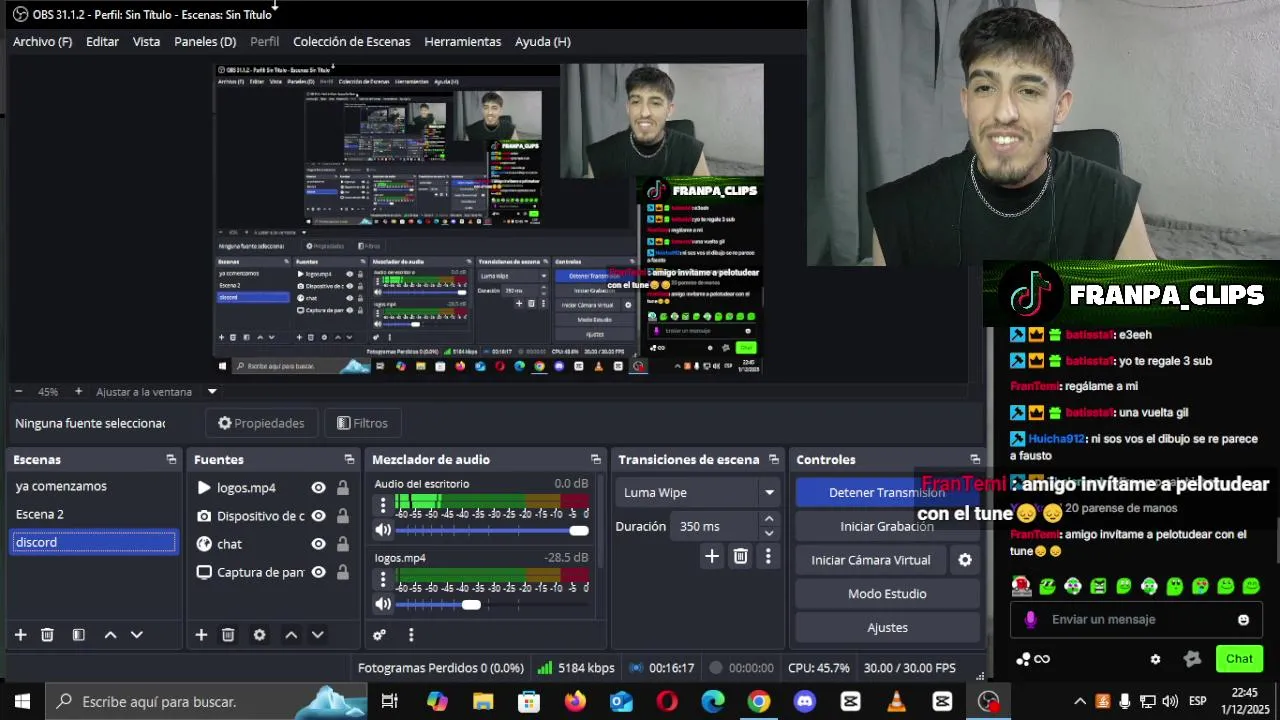Open Filtros button

[362, 423]
